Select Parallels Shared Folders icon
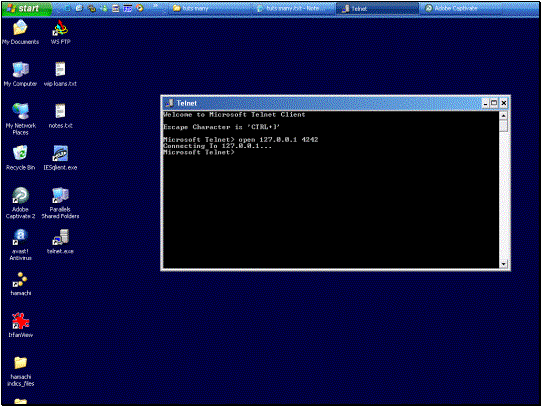Screen dimensions: 541x406 60,203
